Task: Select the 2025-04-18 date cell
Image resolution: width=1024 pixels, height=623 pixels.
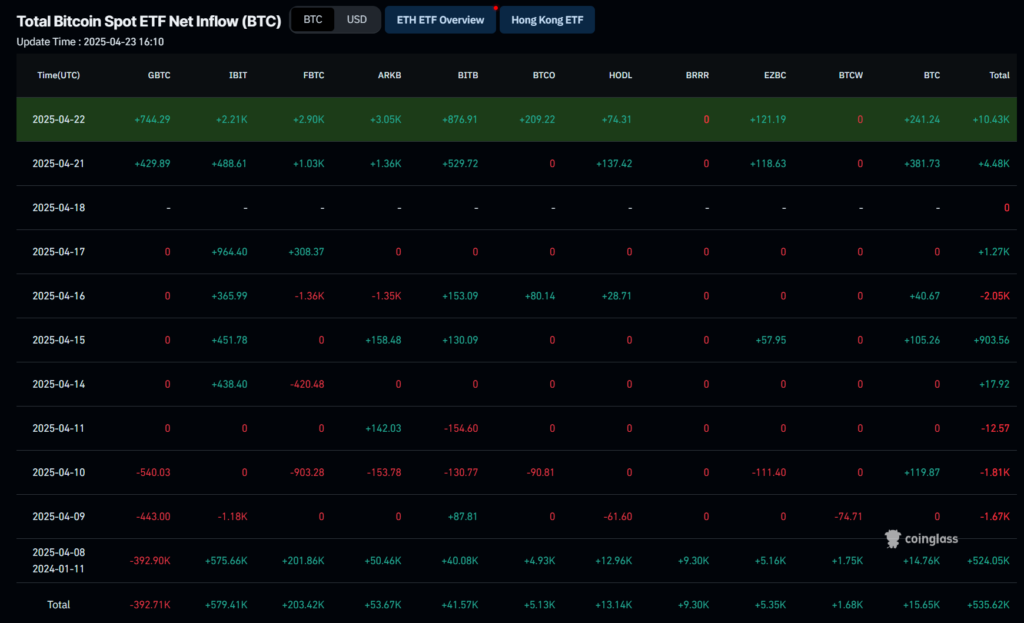Action: pyautogui.click(x=59, y=208)
